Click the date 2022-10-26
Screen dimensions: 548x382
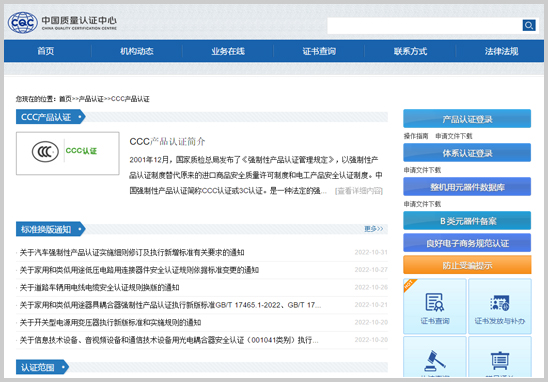(x=371, y=287)
